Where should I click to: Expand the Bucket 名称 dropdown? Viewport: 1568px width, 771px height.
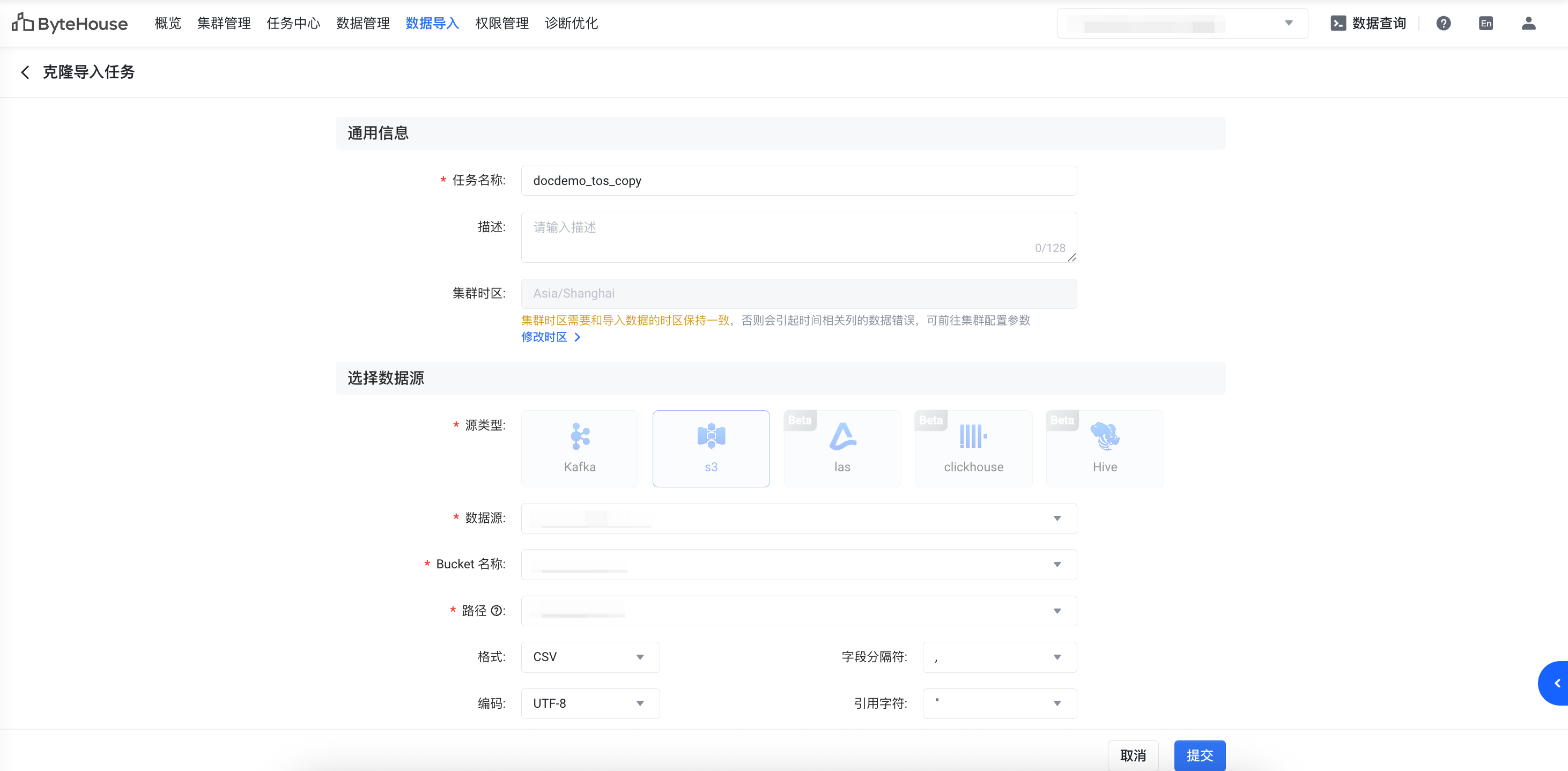click(x=798, y=565)
